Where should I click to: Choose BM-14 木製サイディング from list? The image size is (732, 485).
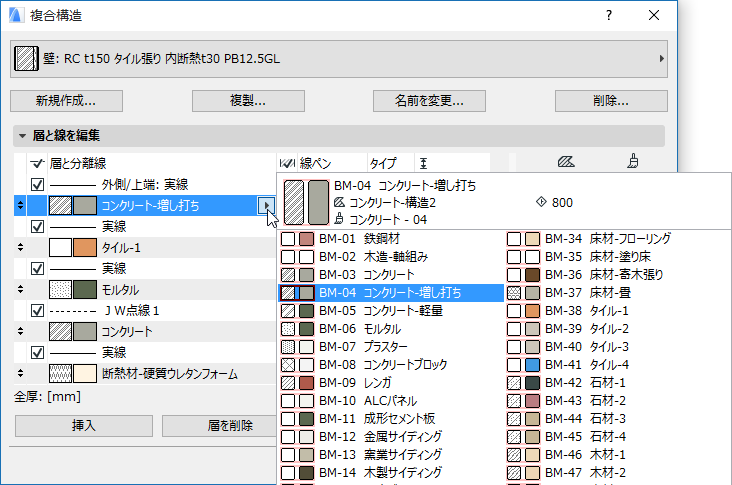(x=391, y=472)
